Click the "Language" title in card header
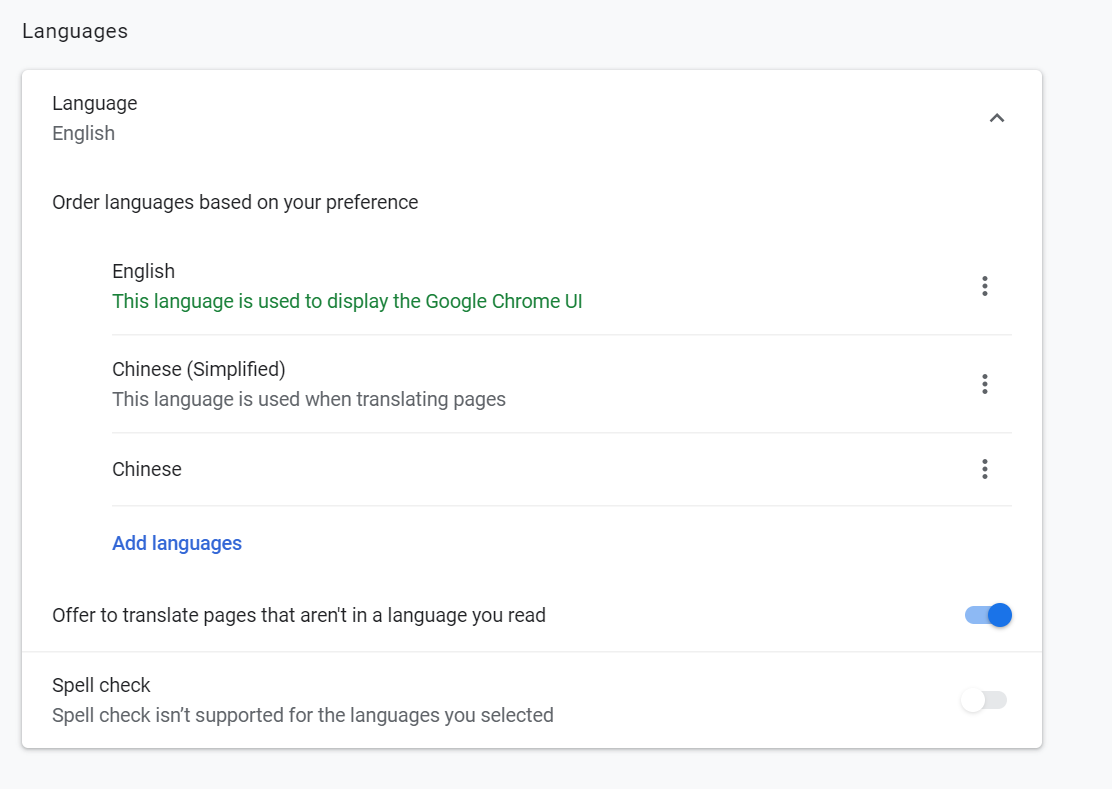 click(95, 103)
